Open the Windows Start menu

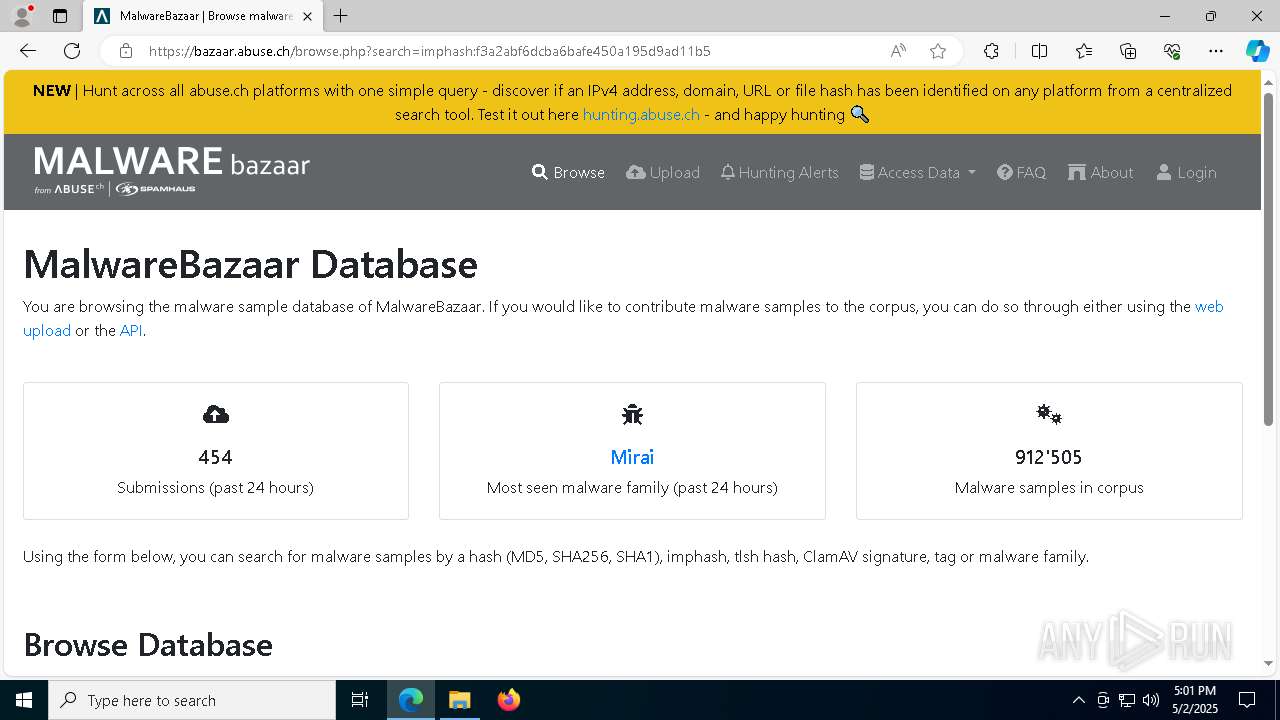(24, 700)
